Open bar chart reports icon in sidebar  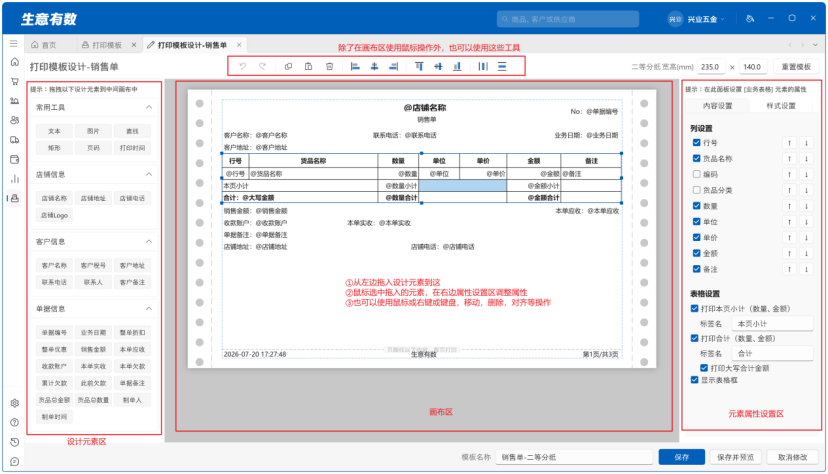[x=15, y=179]
